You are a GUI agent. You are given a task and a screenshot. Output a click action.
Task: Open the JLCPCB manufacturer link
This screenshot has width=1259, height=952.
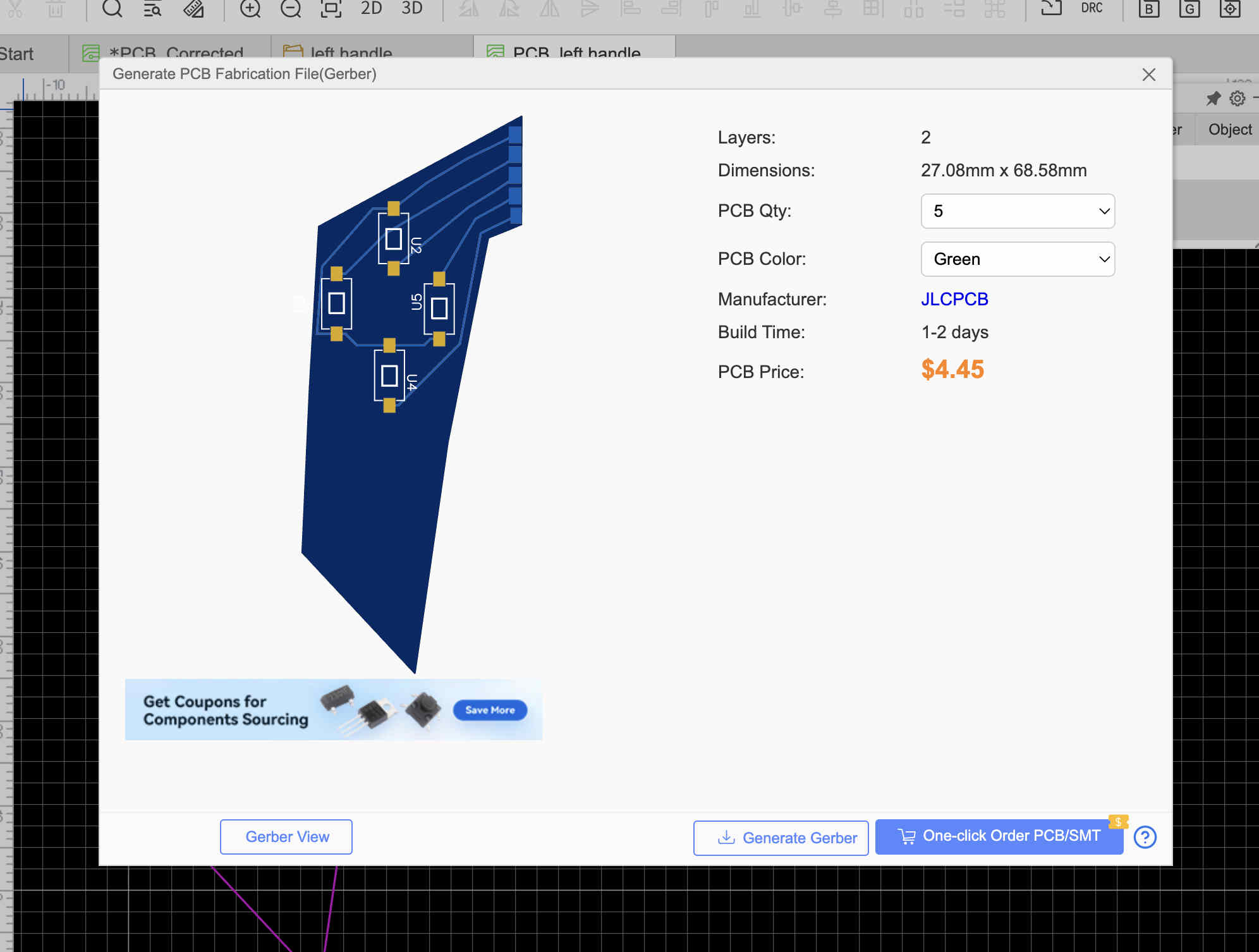tap(954, 299)
